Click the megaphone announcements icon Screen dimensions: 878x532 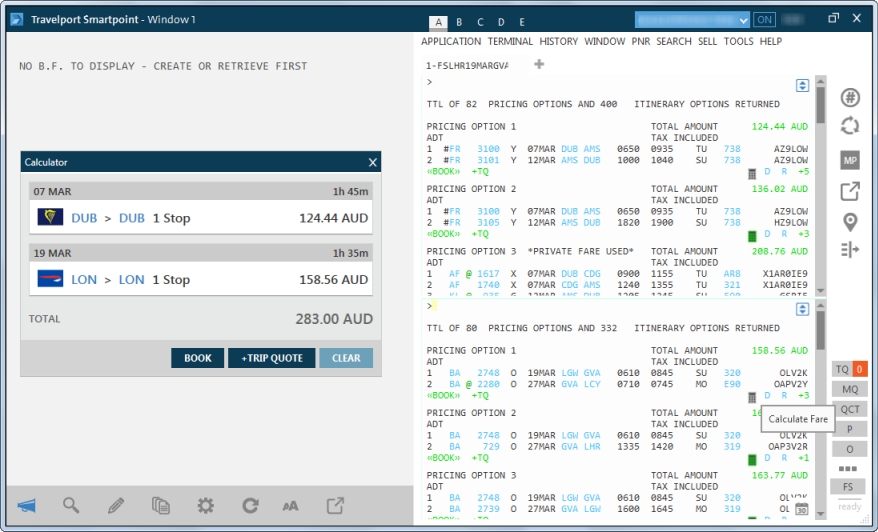[26, 505]
